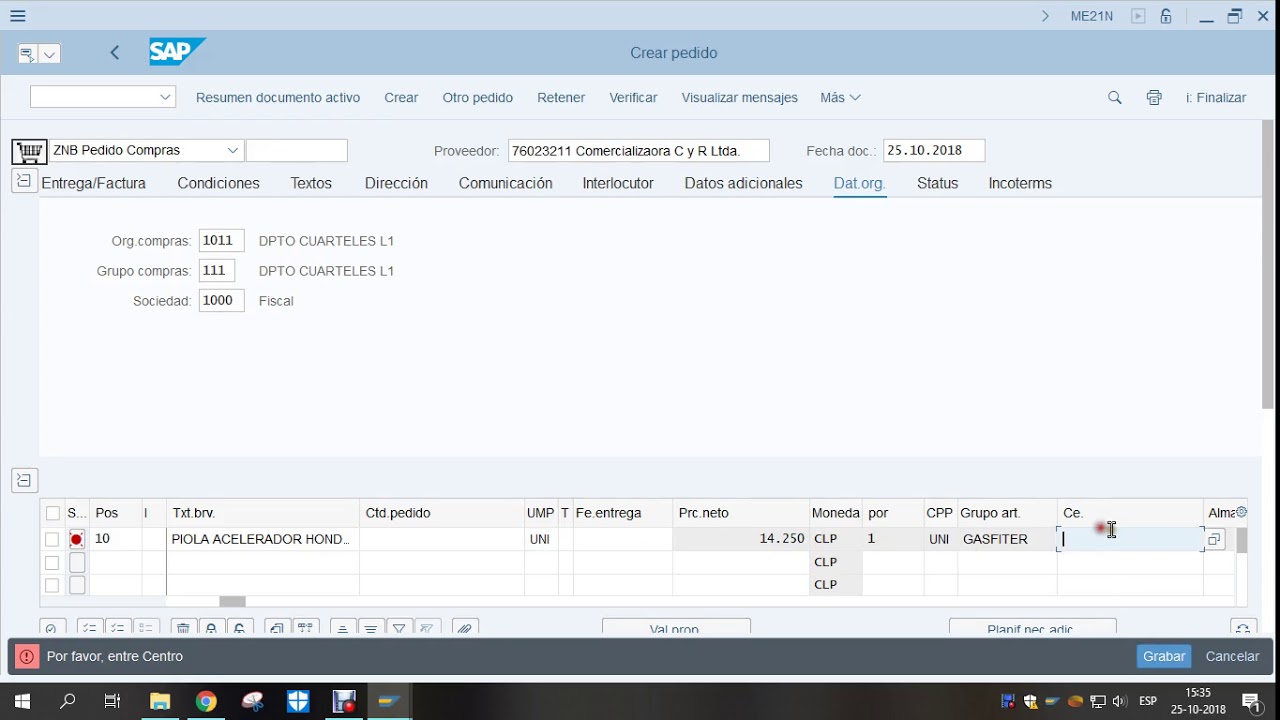
Task: Click the Proveedor input field
Action: [x=638, y=150]
